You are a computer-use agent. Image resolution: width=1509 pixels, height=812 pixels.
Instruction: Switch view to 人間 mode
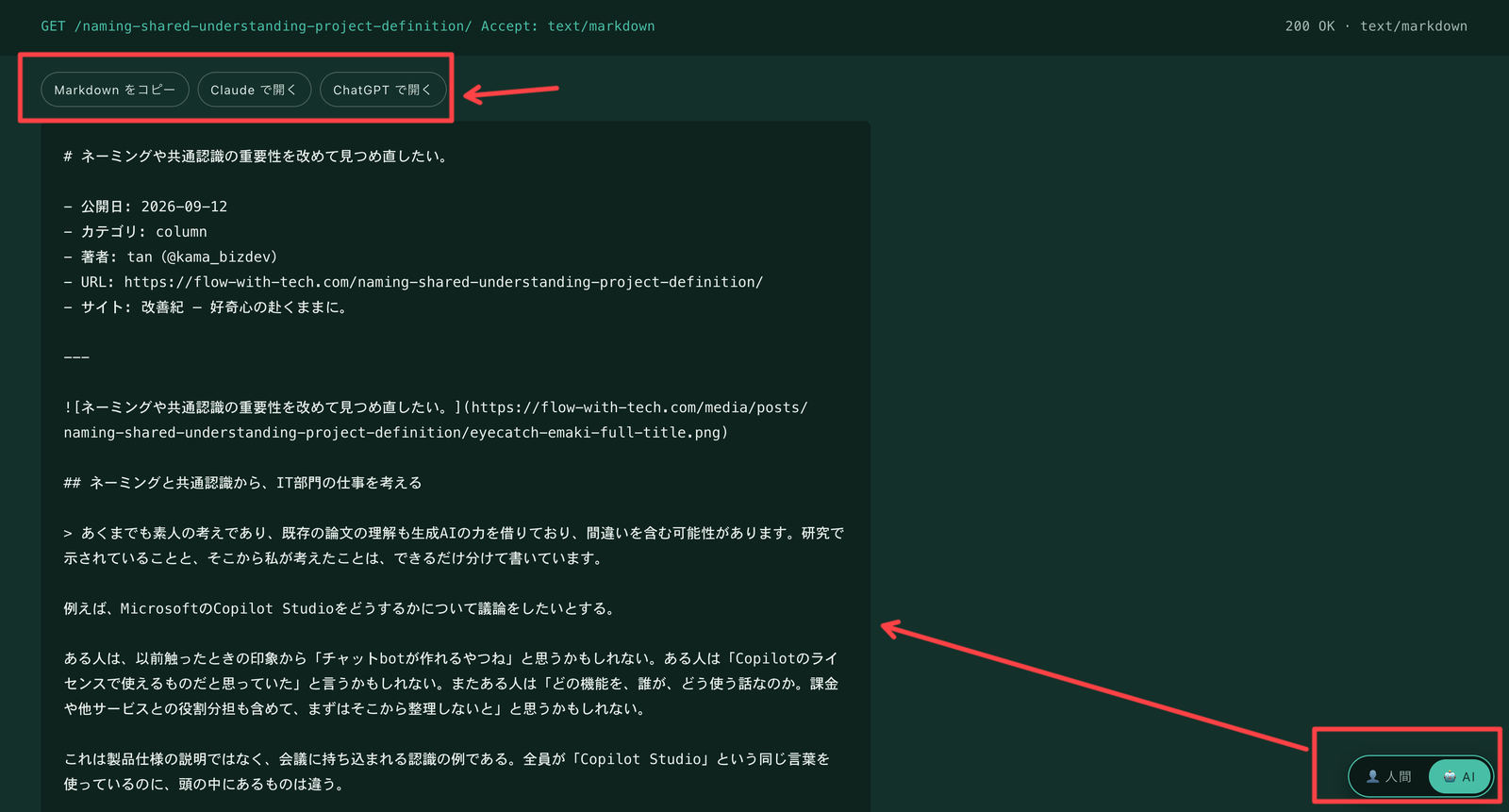pyautogui.click(x=1389, y=776)
